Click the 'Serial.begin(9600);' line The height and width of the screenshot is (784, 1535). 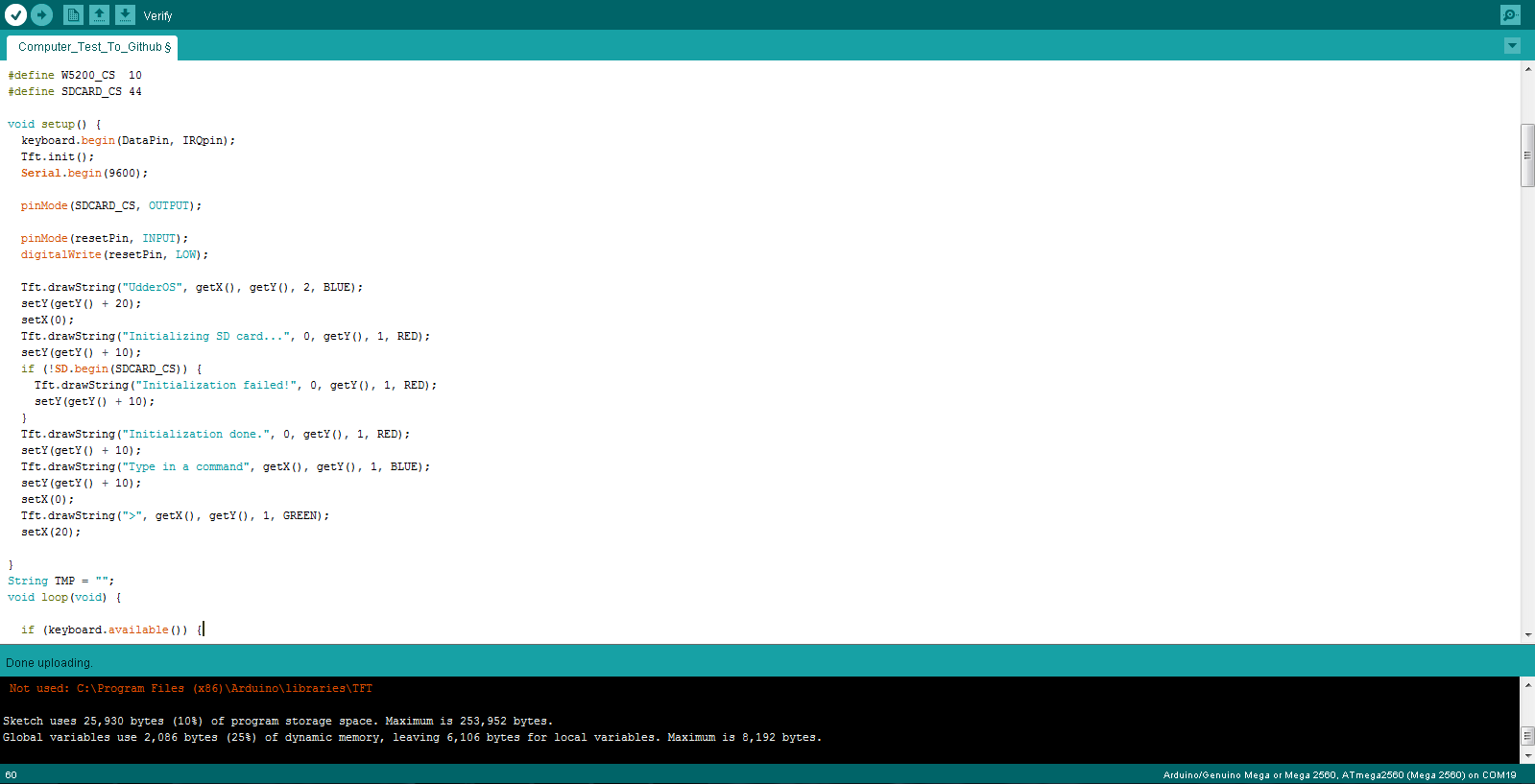(84, 173)
